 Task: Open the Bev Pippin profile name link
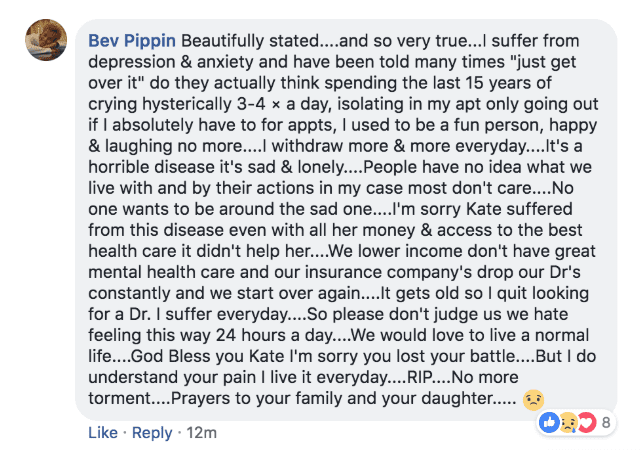pyautogui.click(x=132, y=41)
